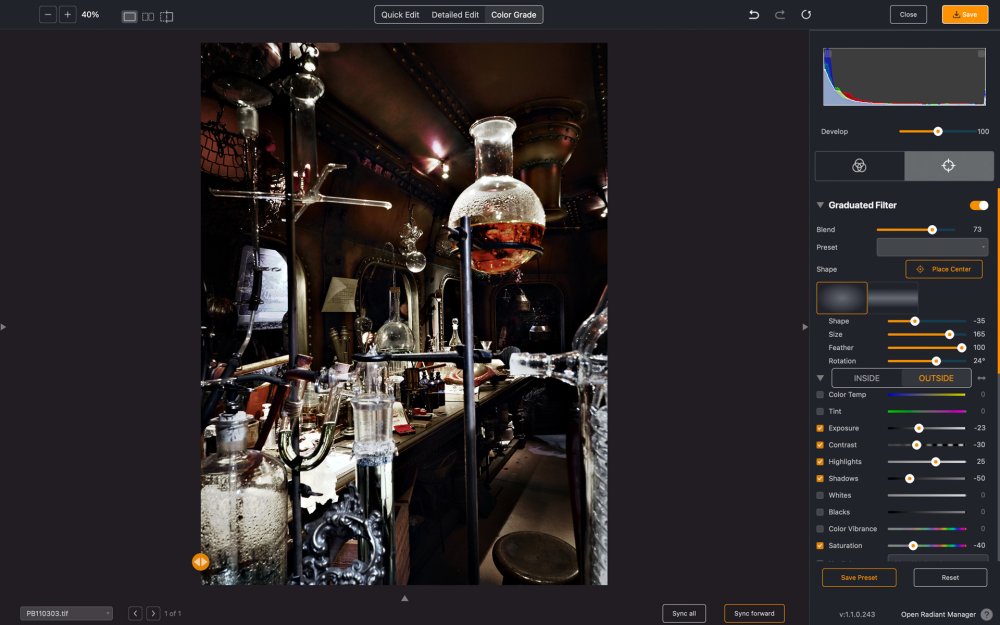Click the histogram display
The width and height of the screenshot is (1000, 625).
[904, 77]
